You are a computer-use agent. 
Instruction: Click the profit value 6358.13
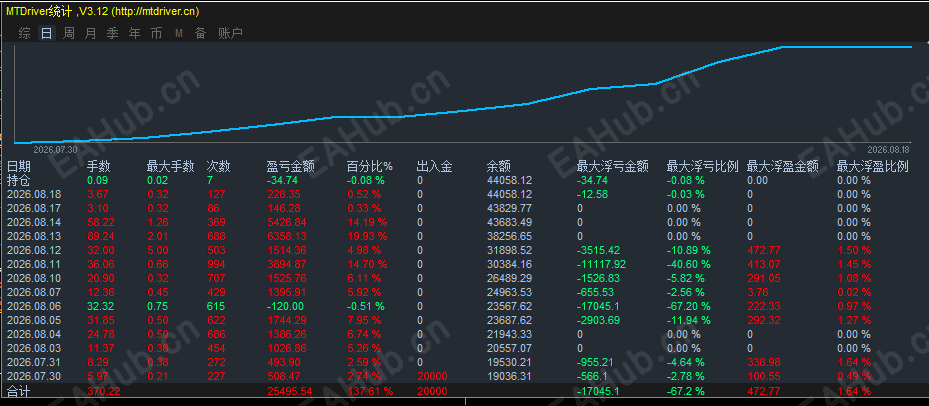pyautogui.click(x=287, y=236)
